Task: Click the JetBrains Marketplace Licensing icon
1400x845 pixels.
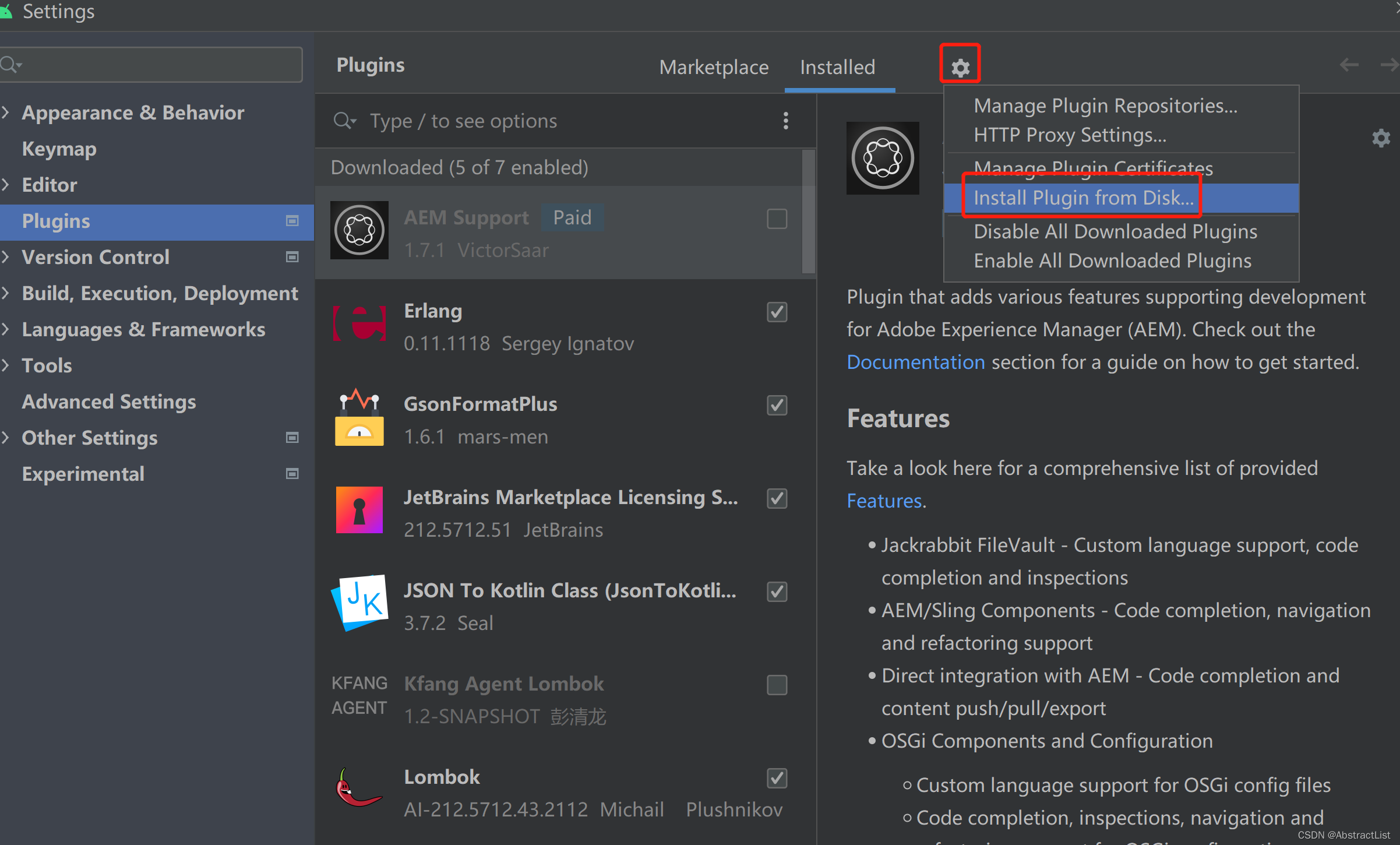Action: click(x=359, y=510)
